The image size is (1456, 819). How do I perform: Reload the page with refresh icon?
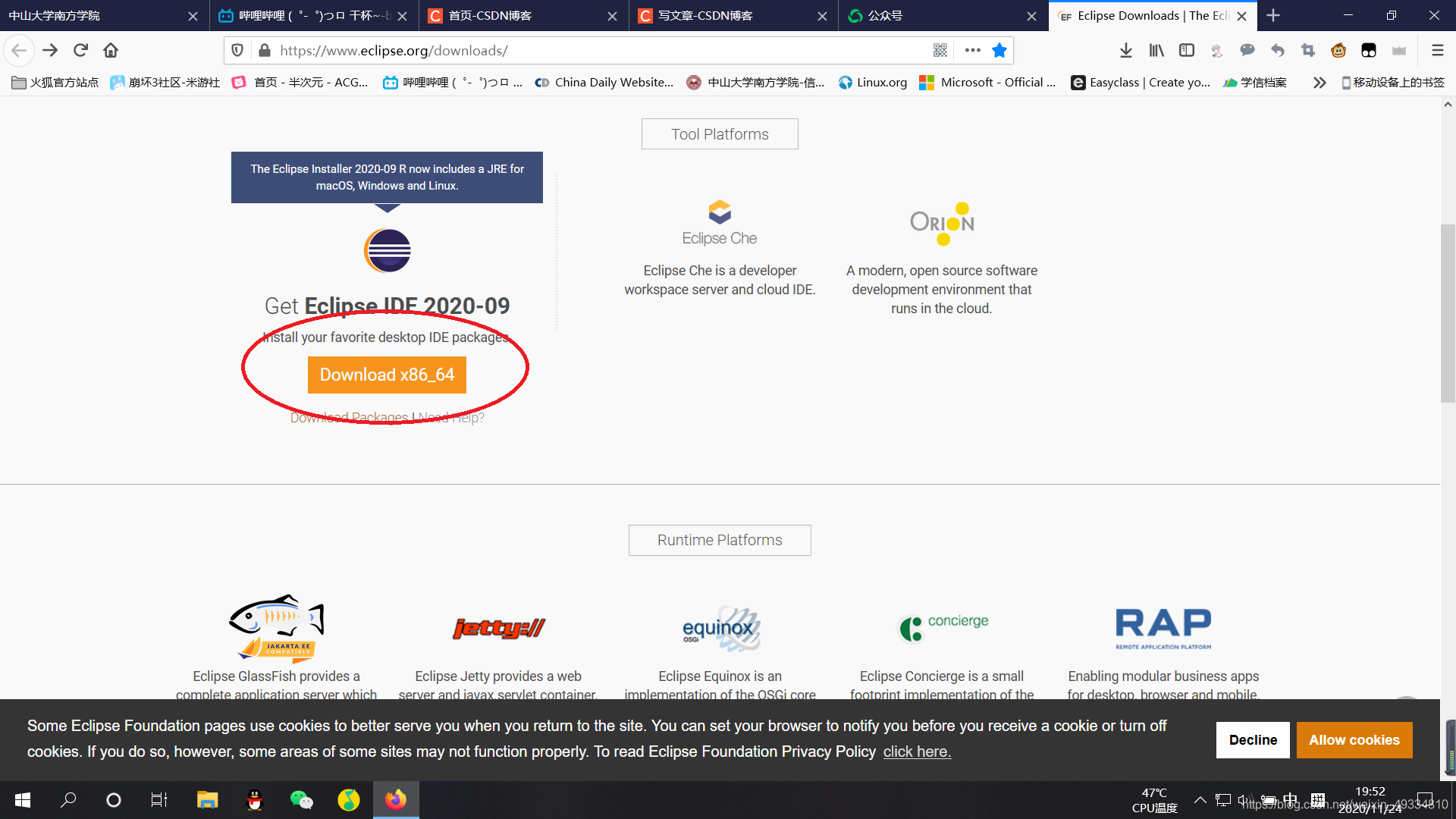click(80, 50)
